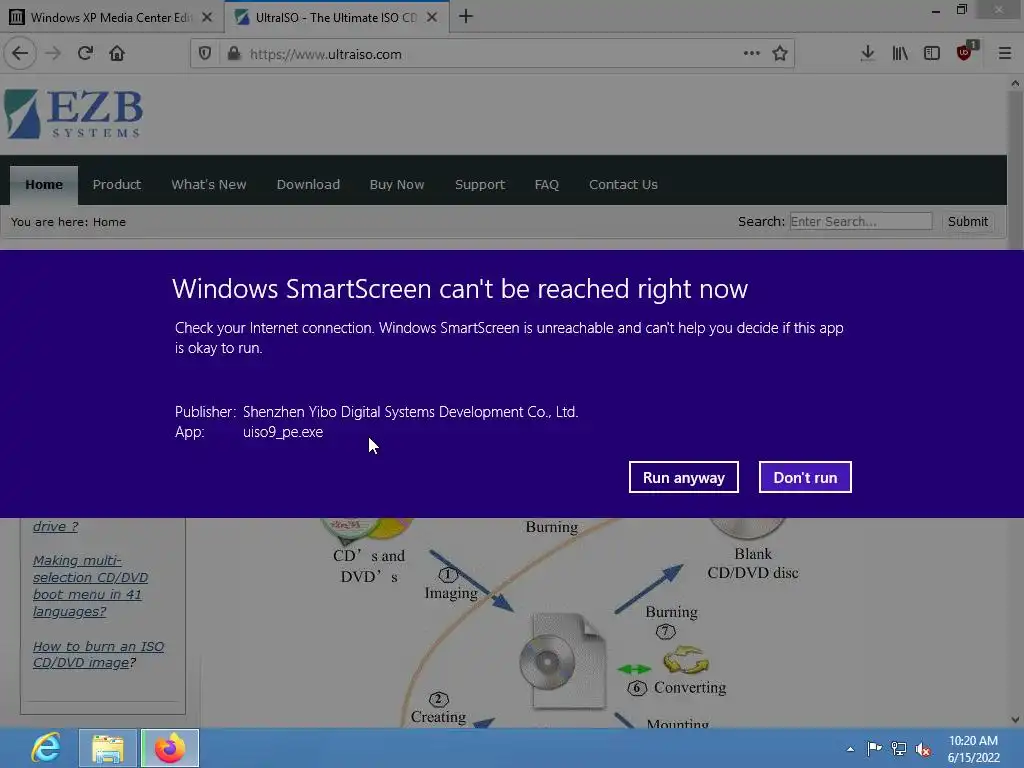Open File Explorer from taskbar
The image size is (1024, 768).
click(x=108, y=748)
